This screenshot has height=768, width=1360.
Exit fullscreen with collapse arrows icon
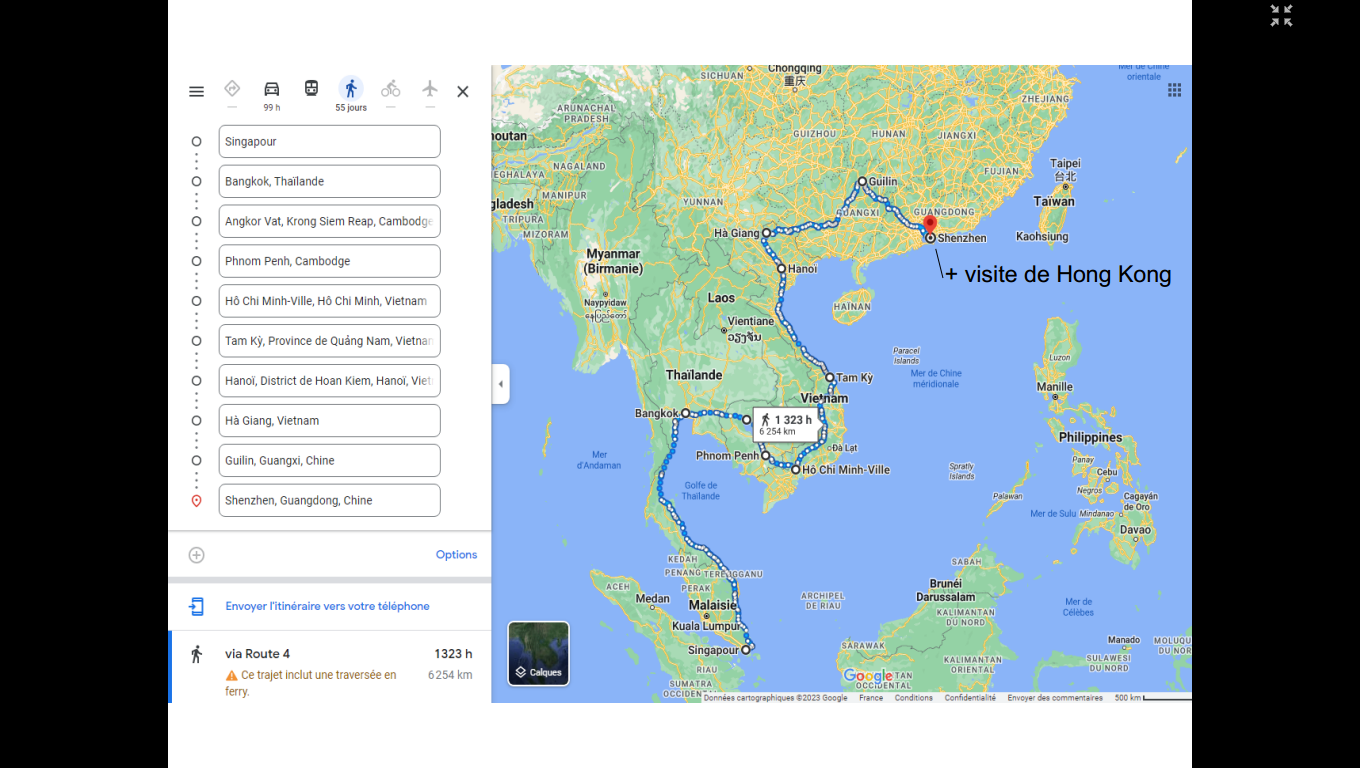(x=1281, y=15)
